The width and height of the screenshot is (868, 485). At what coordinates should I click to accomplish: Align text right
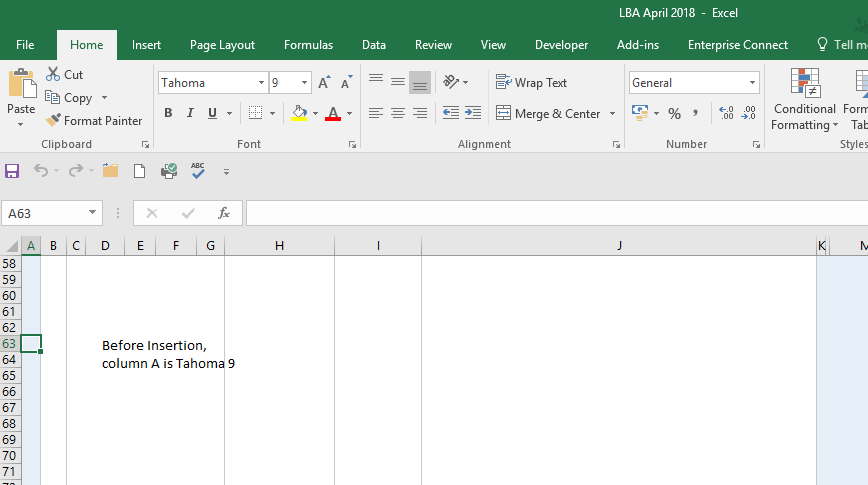(x=420, y=113)
